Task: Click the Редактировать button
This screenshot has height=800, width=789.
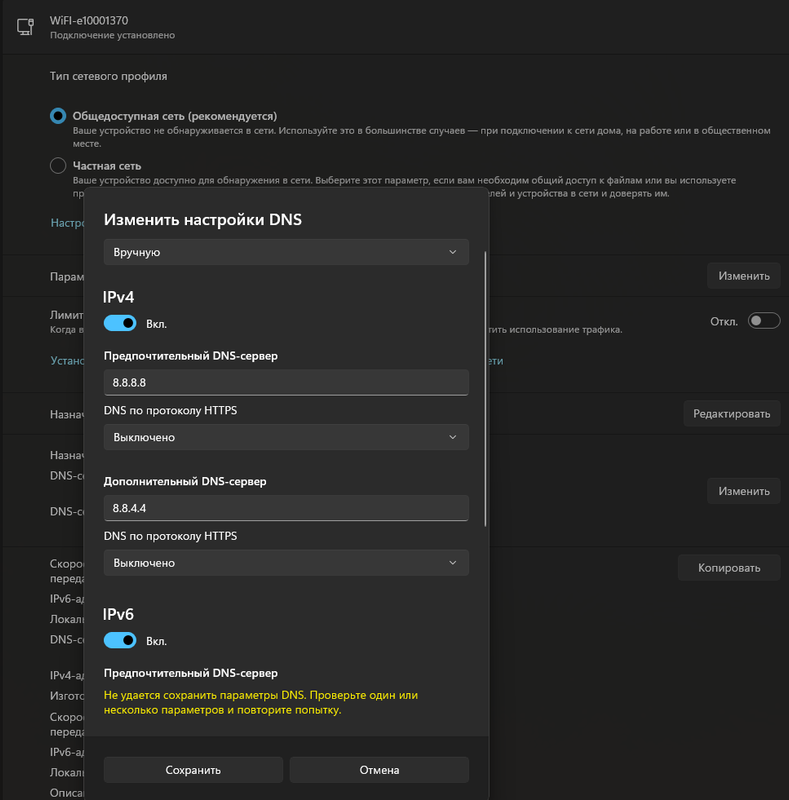Action: click(731, 413)
